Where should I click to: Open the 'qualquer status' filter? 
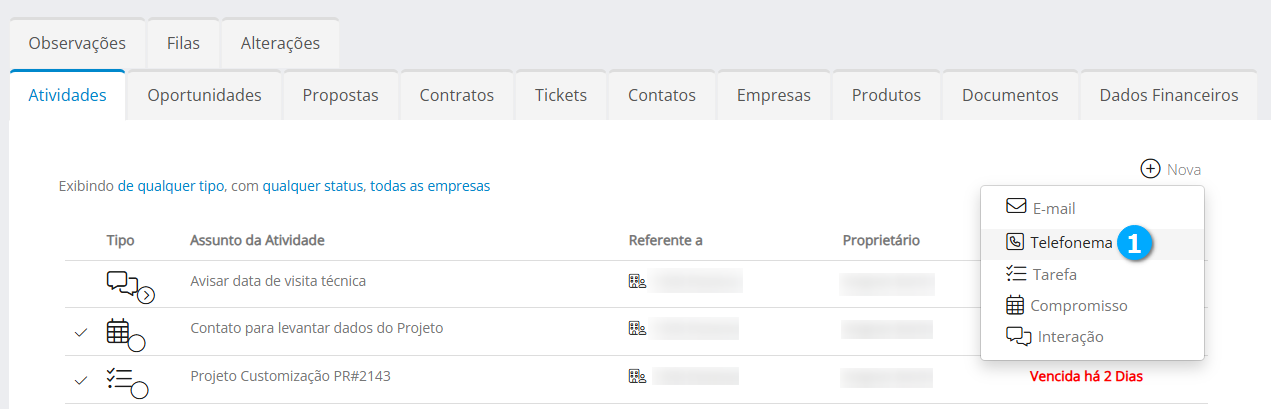(x=313, y=186)
